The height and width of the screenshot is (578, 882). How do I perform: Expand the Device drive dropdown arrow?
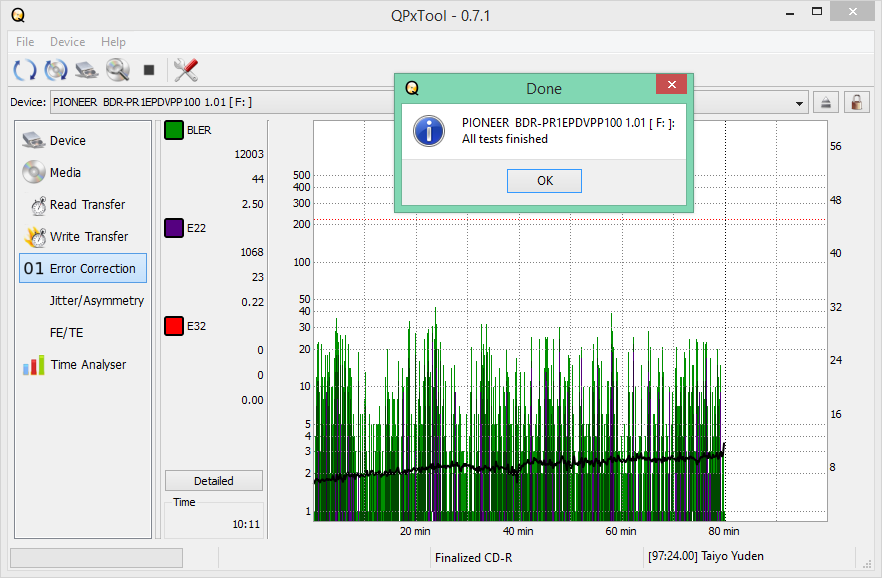pyautogui.click(x=799, y=103)
